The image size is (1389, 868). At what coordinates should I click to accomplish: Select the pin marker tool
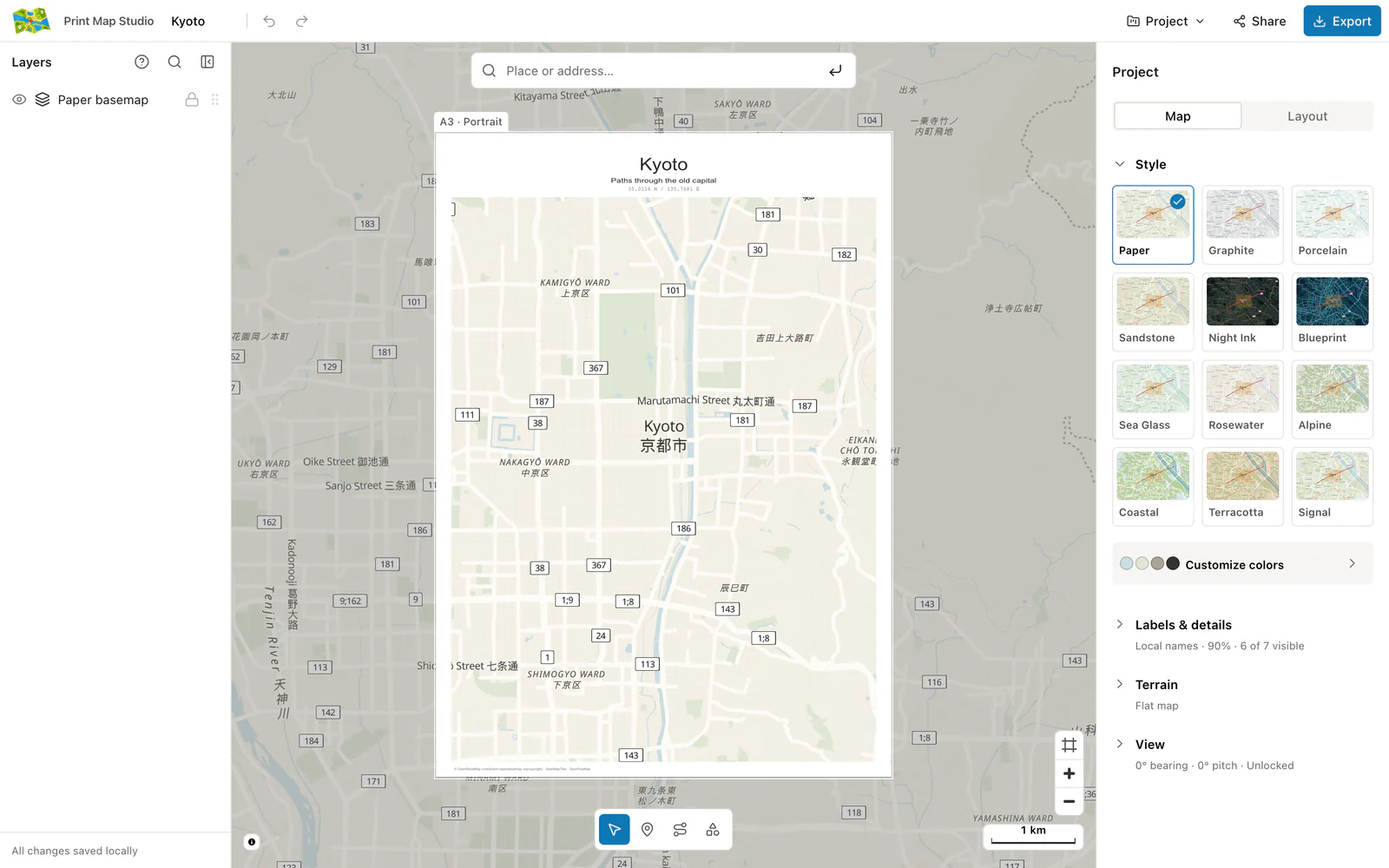tap(647, 830)
